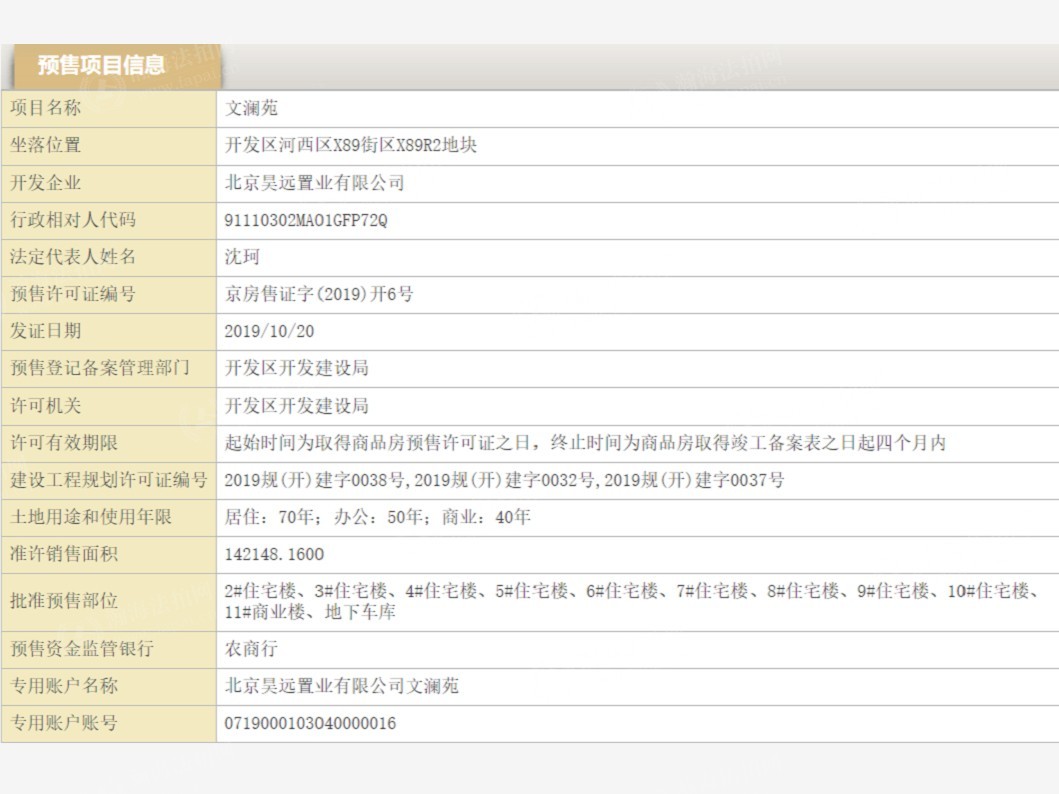Click the approved buildings list starting 2#住宅楼

click(x=631, y=602)
